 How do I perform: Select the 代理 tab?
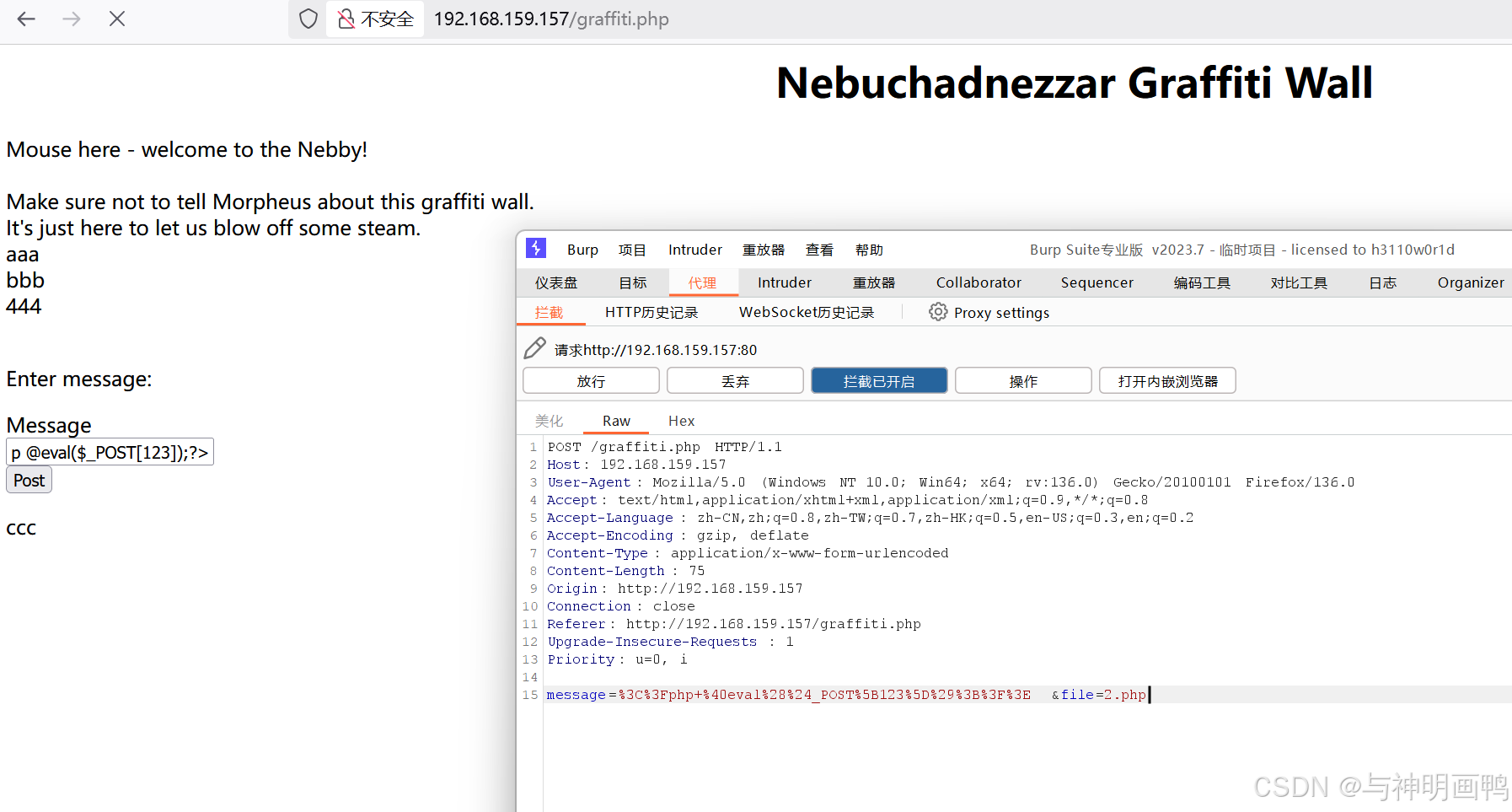click(x=703, y=282)
